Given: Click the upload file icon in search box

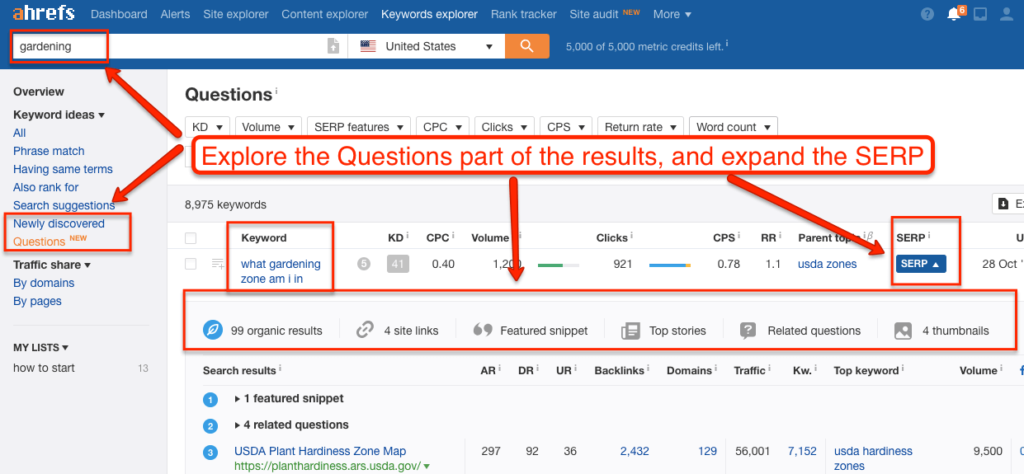Looking at the screenshot, I should 333,46.
